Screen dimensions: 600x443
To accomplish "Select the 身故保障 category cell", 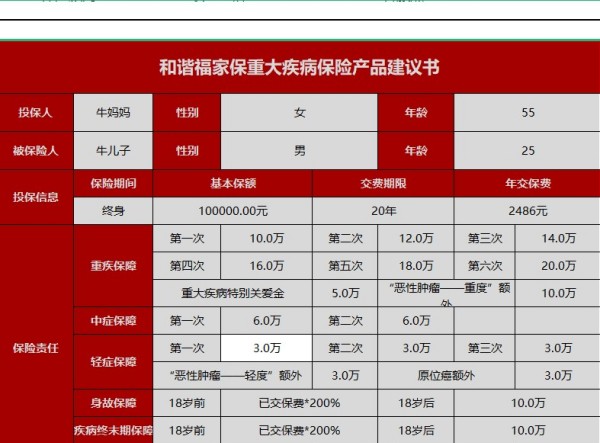I will (113, 403).
